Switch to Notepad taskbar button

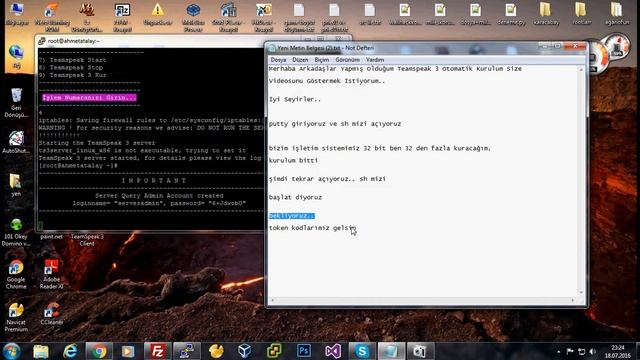click(x=391, y=351)
